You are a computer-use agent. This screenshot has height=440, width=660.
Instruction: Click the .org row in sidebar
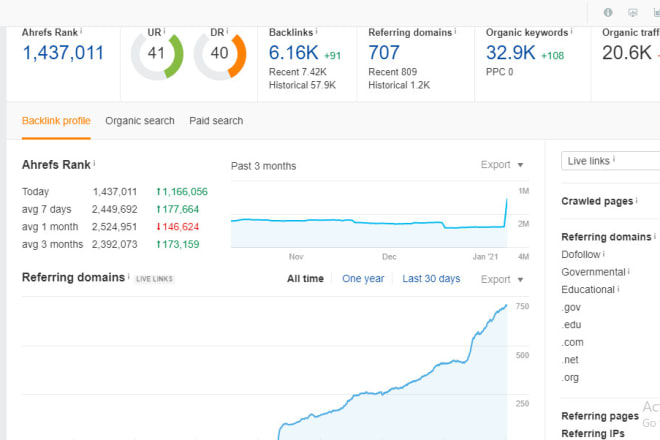(x=570, y=378)
